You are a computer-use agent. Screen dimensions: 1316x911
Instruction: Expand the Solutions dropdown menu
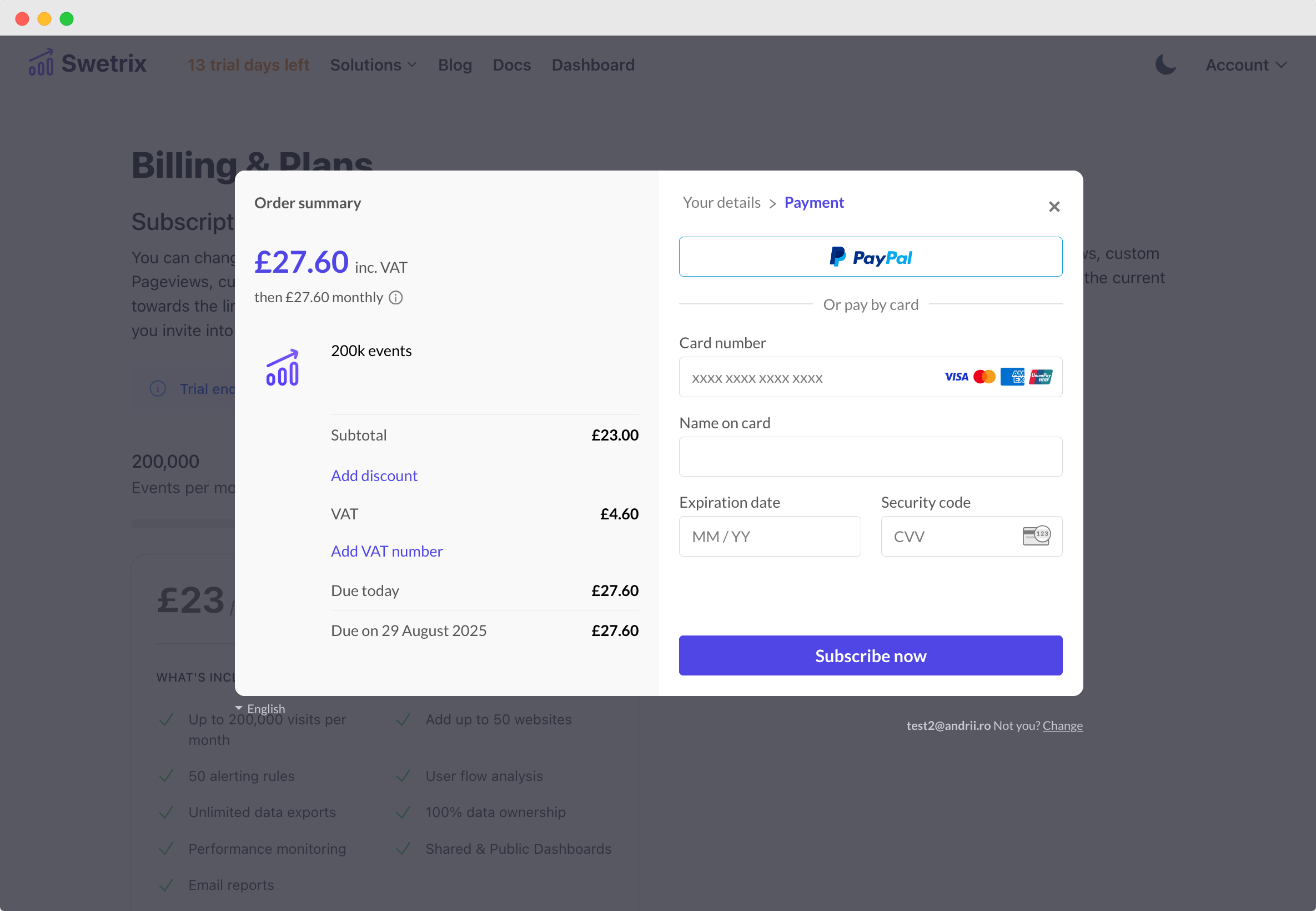373,65
